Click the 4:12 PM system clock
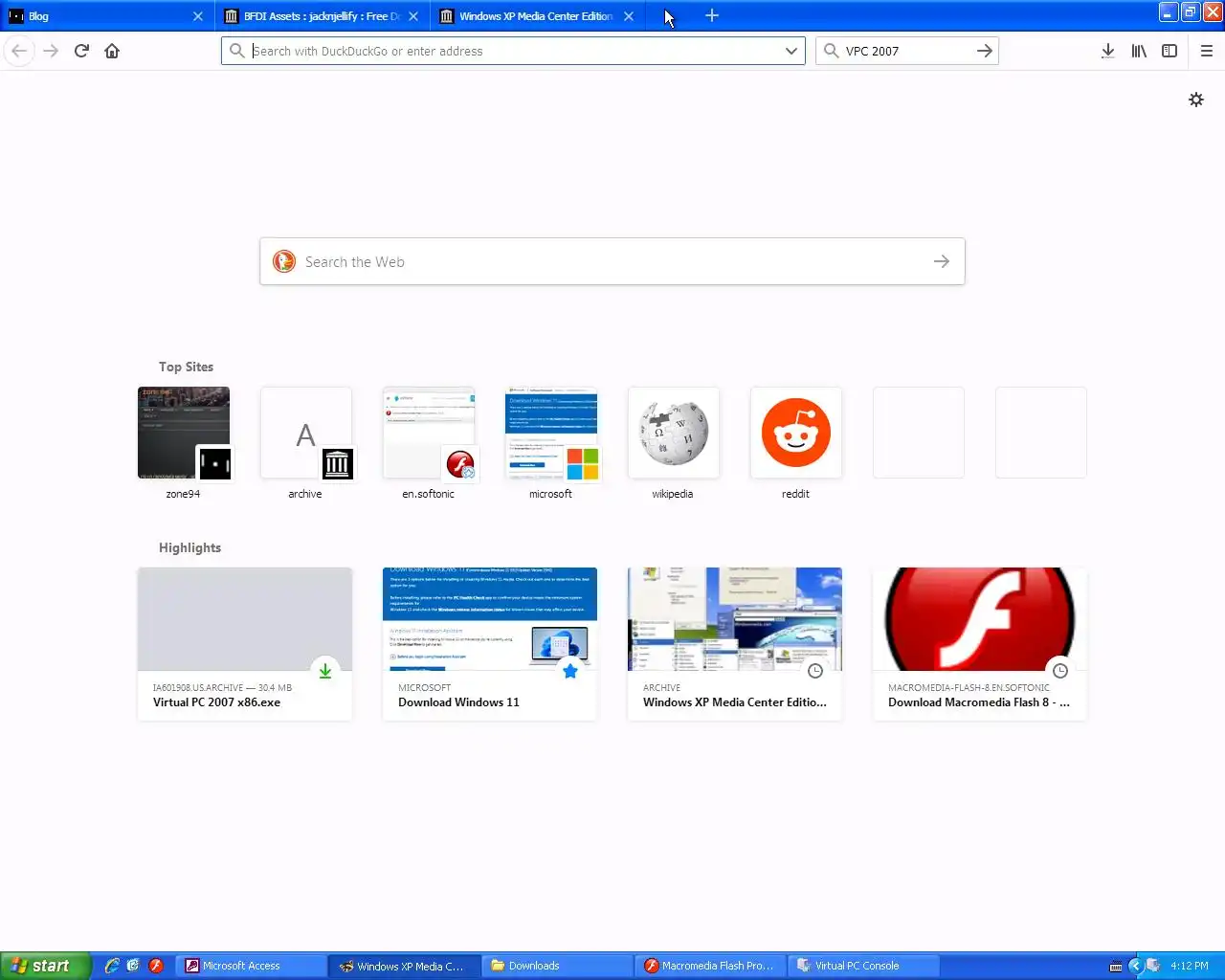Screen dimensions: 1225x980 click(x=1190, y=966)
